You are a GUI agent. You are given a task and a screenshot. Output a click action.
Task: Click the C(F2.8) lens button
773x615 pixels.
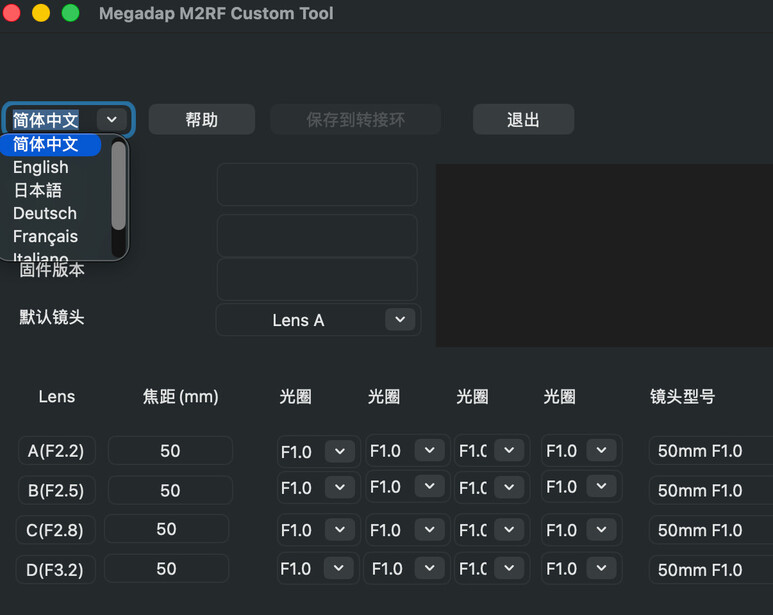55,530
